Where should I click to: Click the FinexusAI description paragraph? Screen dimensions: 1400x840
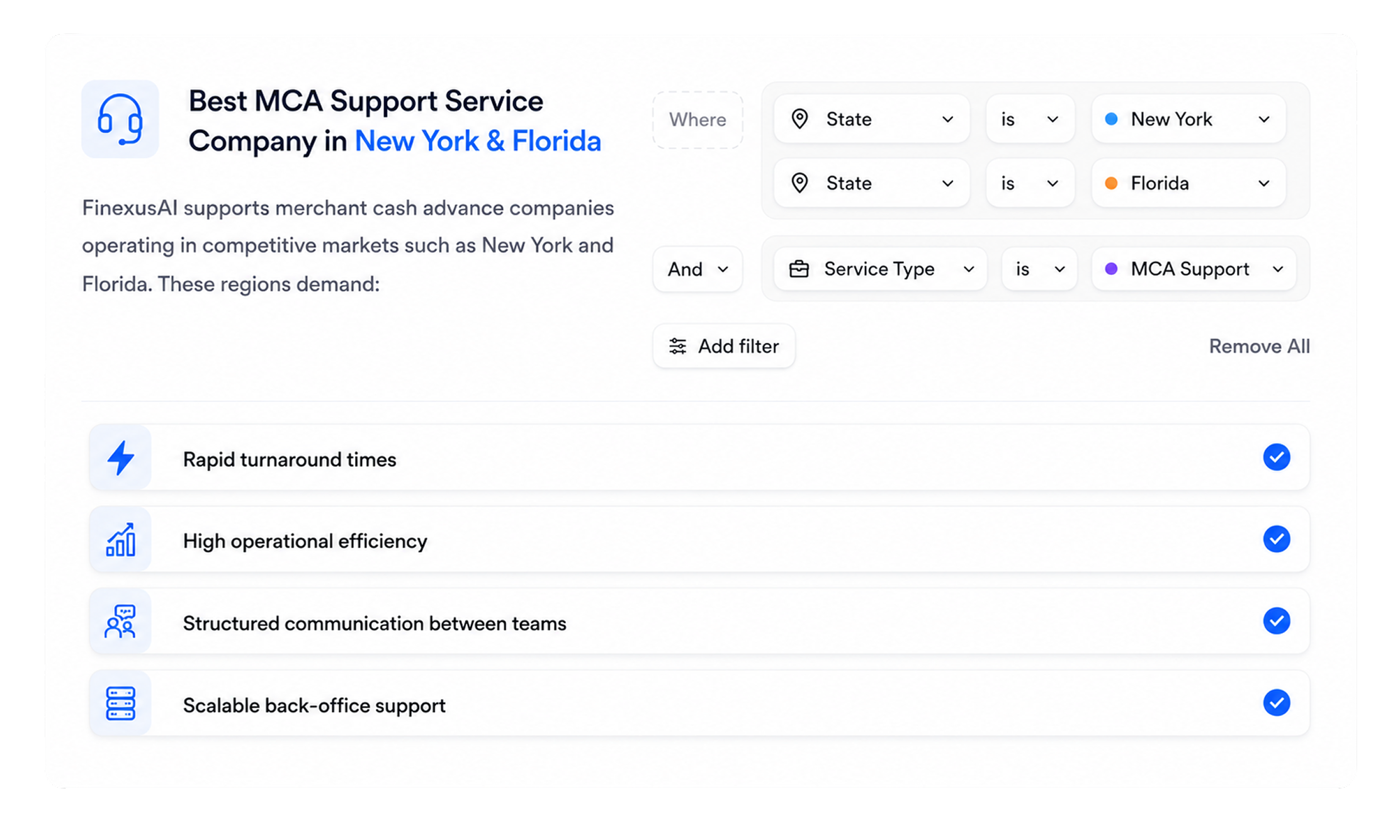(348, 245)
